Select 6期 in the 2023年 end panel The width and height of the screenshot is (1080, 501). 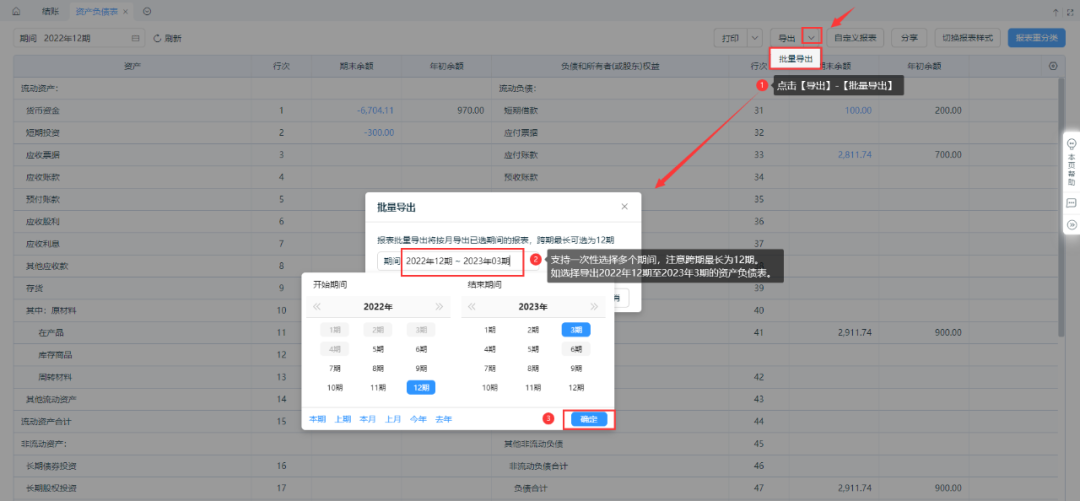(576, 349)
